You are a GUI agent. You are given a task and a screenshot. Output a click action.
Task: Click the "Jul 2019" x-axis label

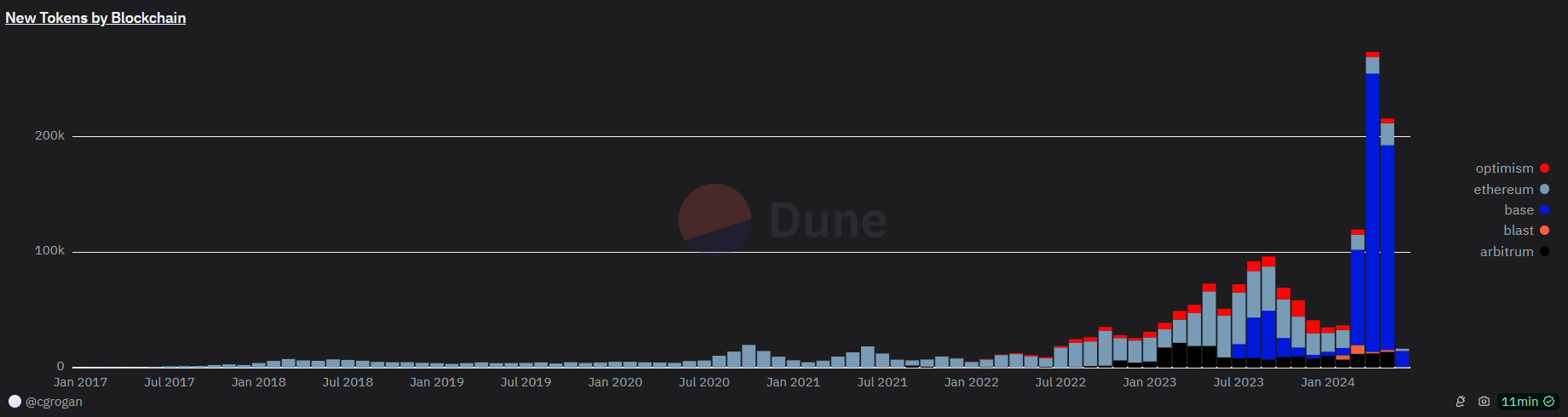tap(526, 382)
